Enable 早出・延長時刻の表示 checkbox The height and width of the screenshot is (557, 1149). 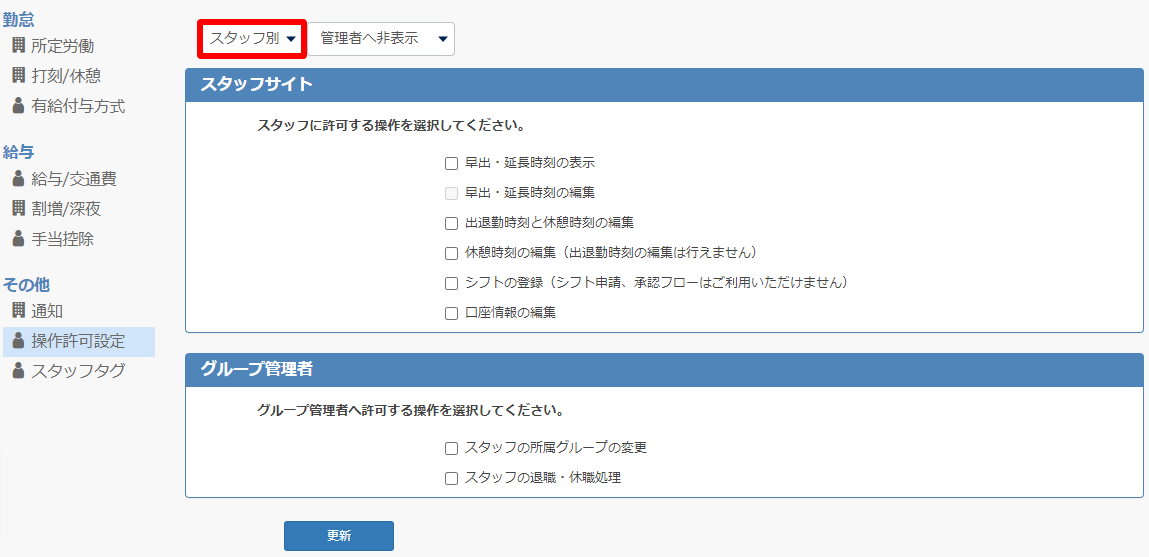coord(451,163)
